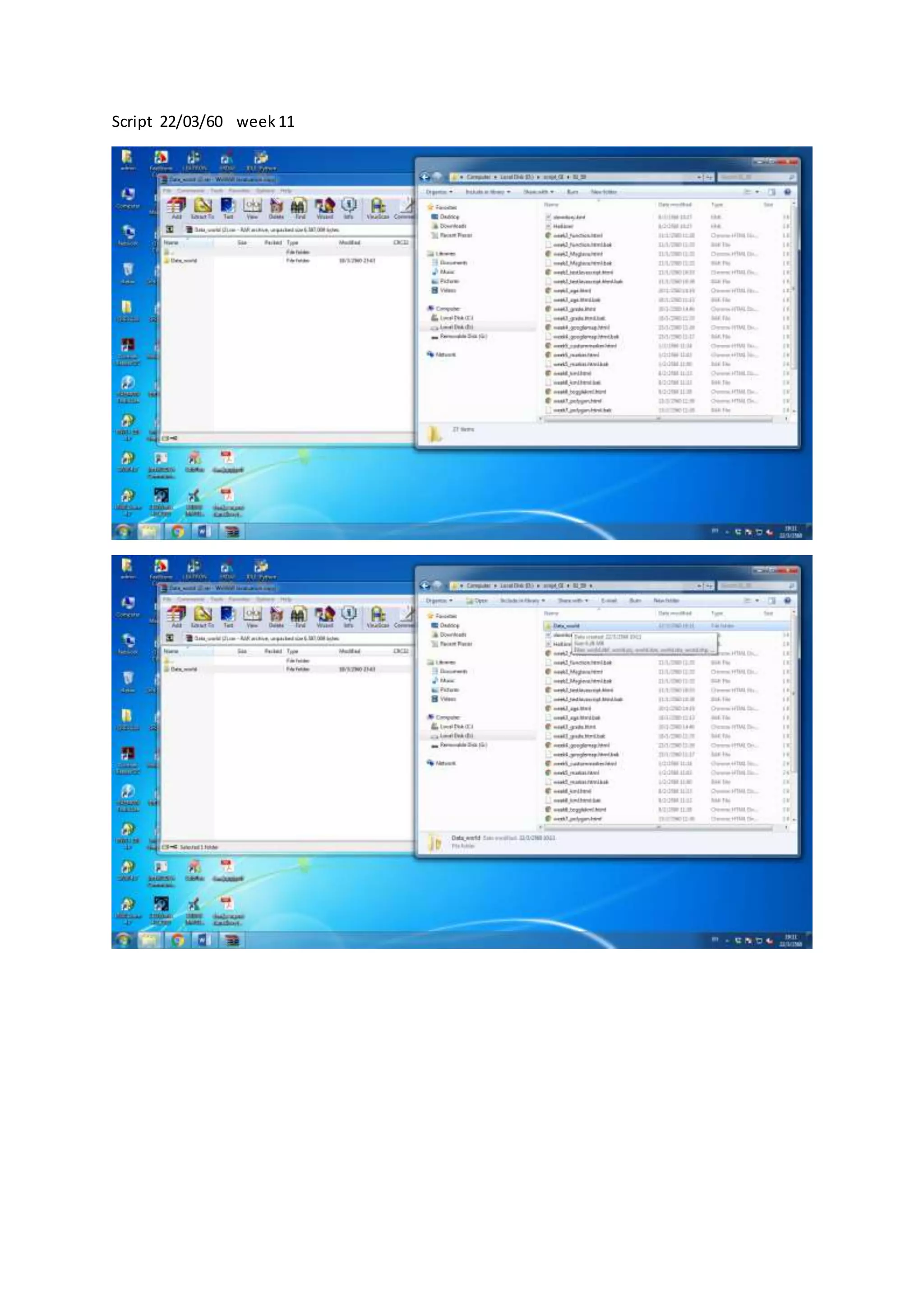This screenshot has width=924, height=1307.
Task: Select Downloads favorite in lower navigation pane
Action: [453, 635]
